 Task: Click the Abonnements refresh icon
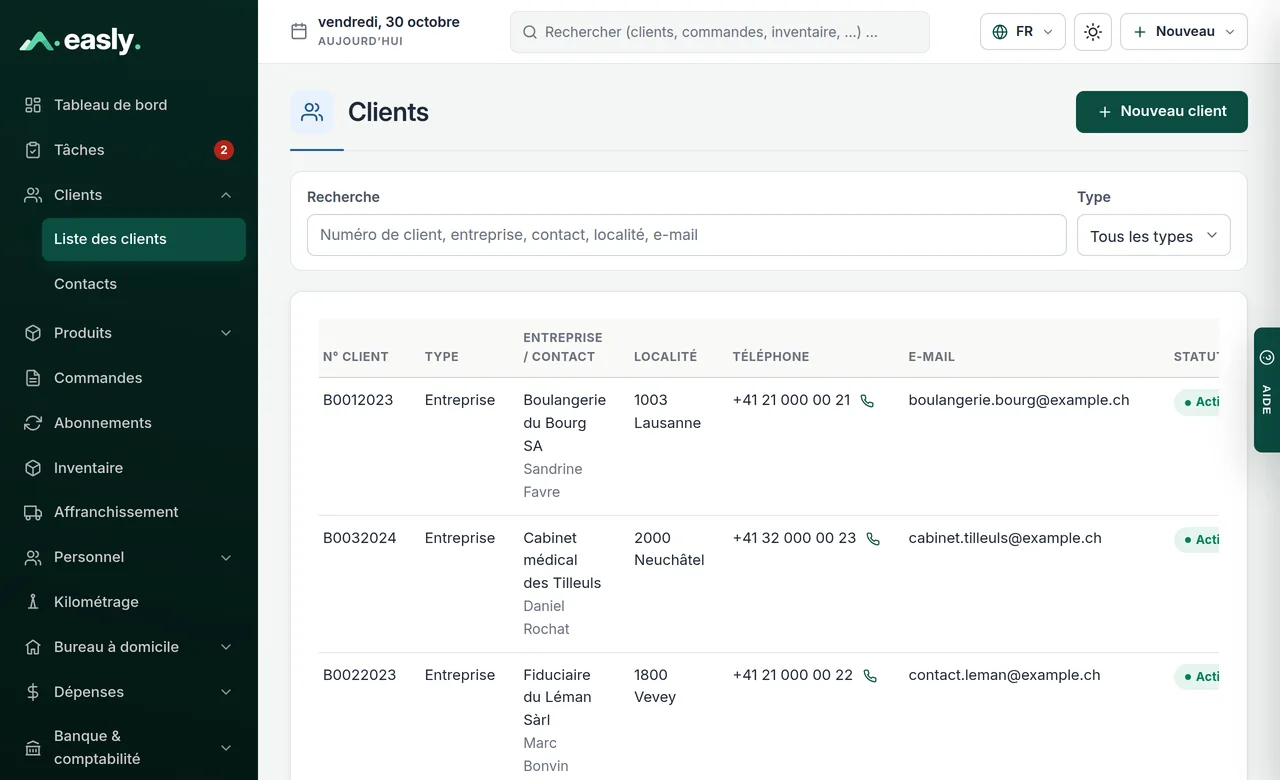point(33,423)
